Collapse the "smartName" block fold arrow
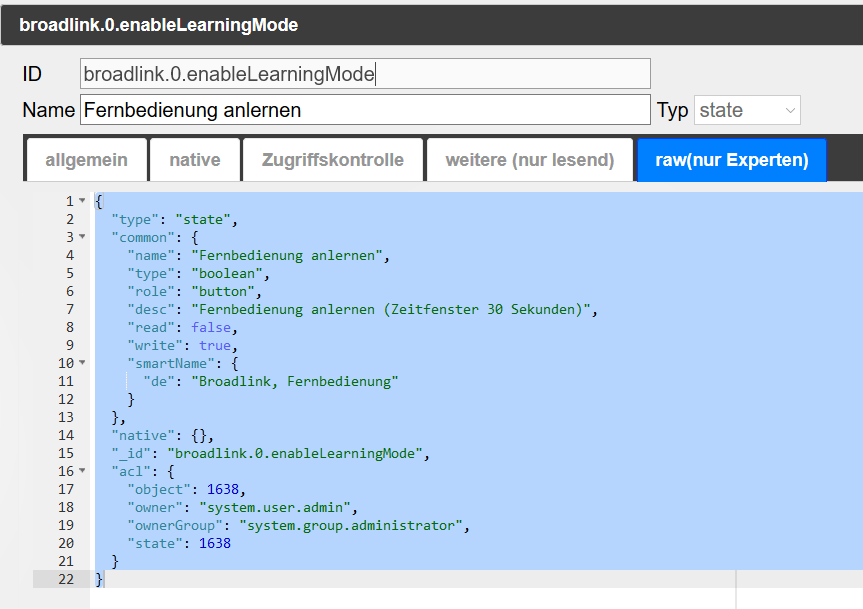 pos(82,363)
